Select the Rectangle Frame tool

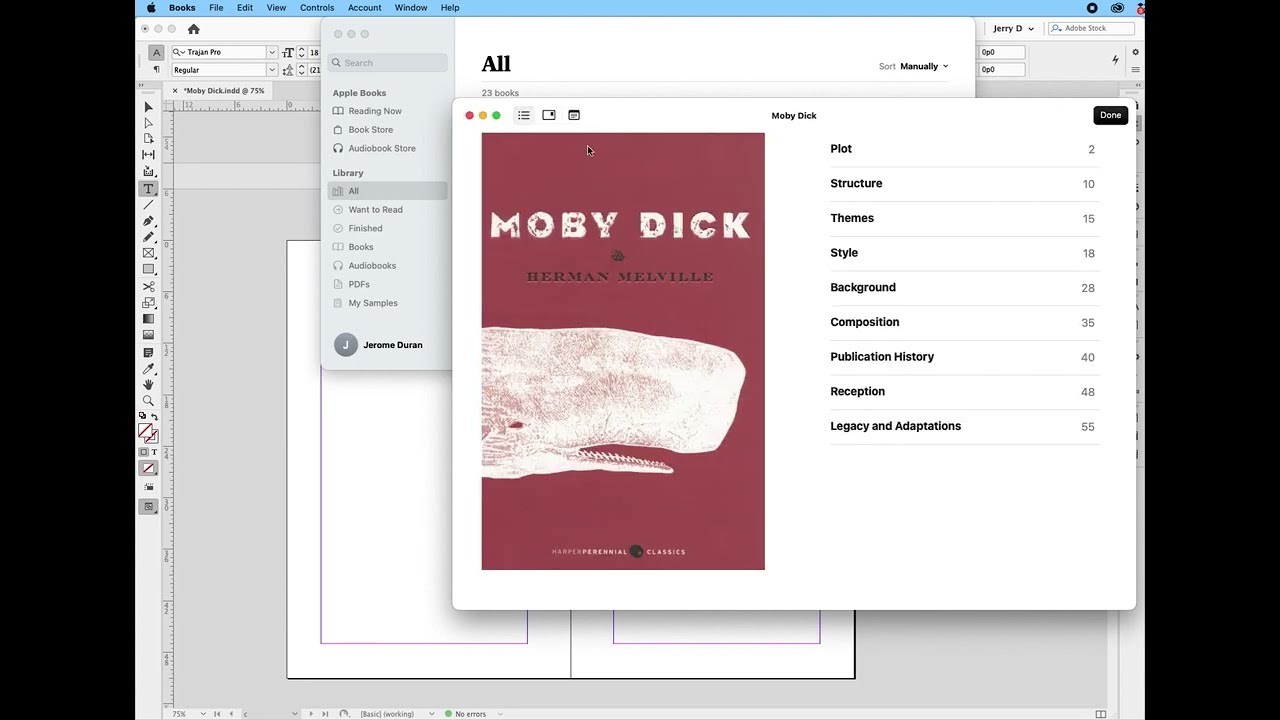tap(148, 253)
